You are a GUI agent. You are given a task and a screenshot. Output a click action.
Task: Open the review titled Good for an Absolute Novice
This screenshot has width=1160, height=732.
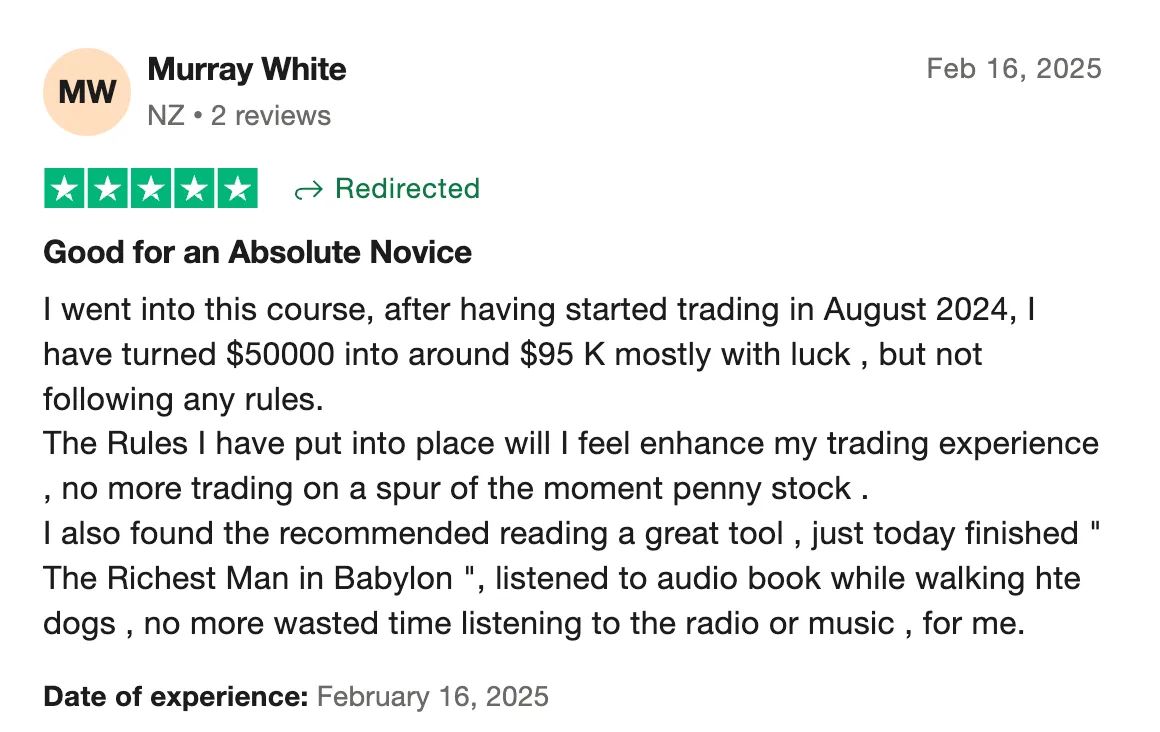tap(257, 252)
